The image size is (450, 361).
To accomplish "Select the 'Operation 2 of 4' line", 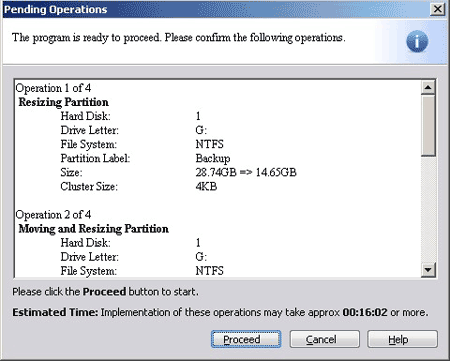I will (x=53, y=215).
